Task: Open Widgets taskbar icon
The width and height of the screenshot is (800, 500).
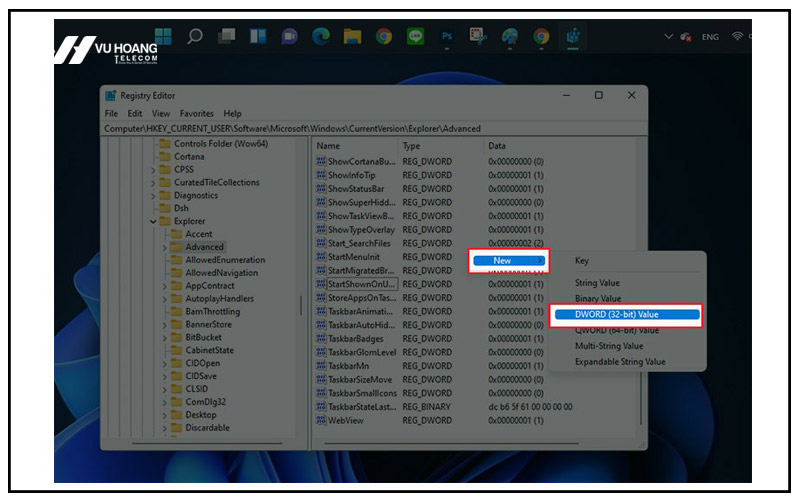Action: (258, 36)
